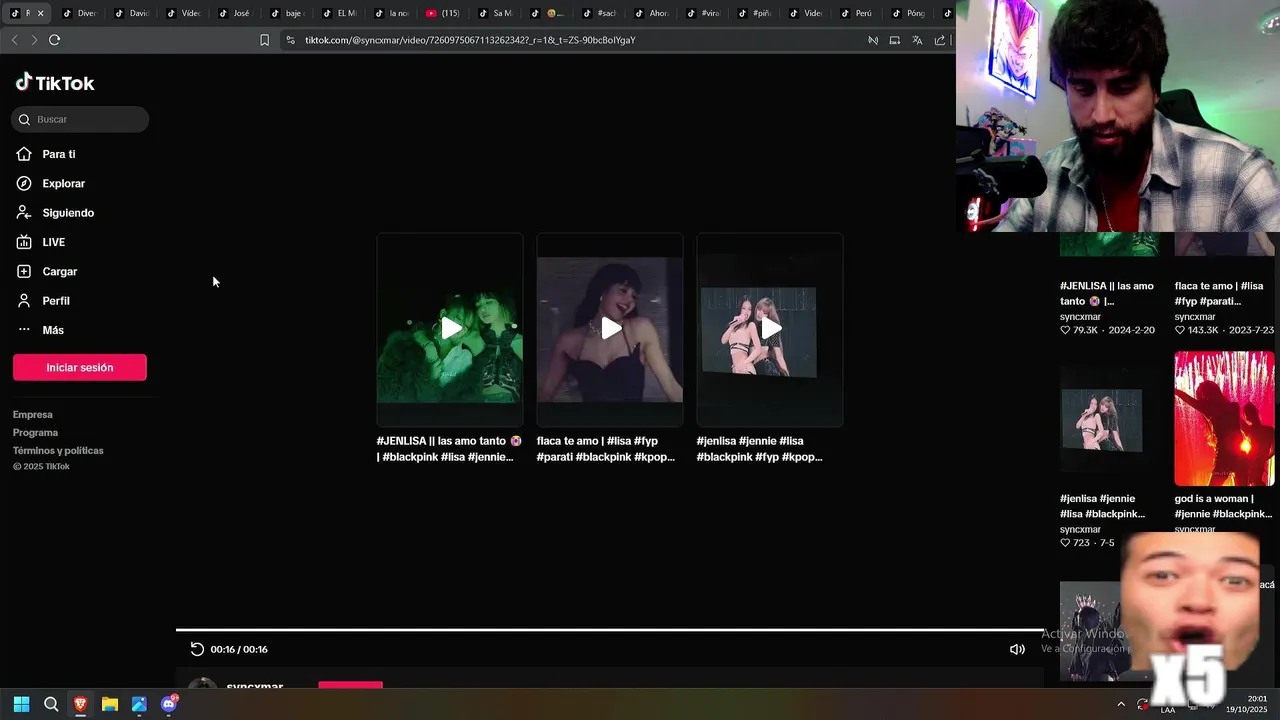Viewport: 1280px width, 720px height.
Task: Switch to the YouTube '(115)' tab
Action: pyautogui.click(x=444, y=13)
